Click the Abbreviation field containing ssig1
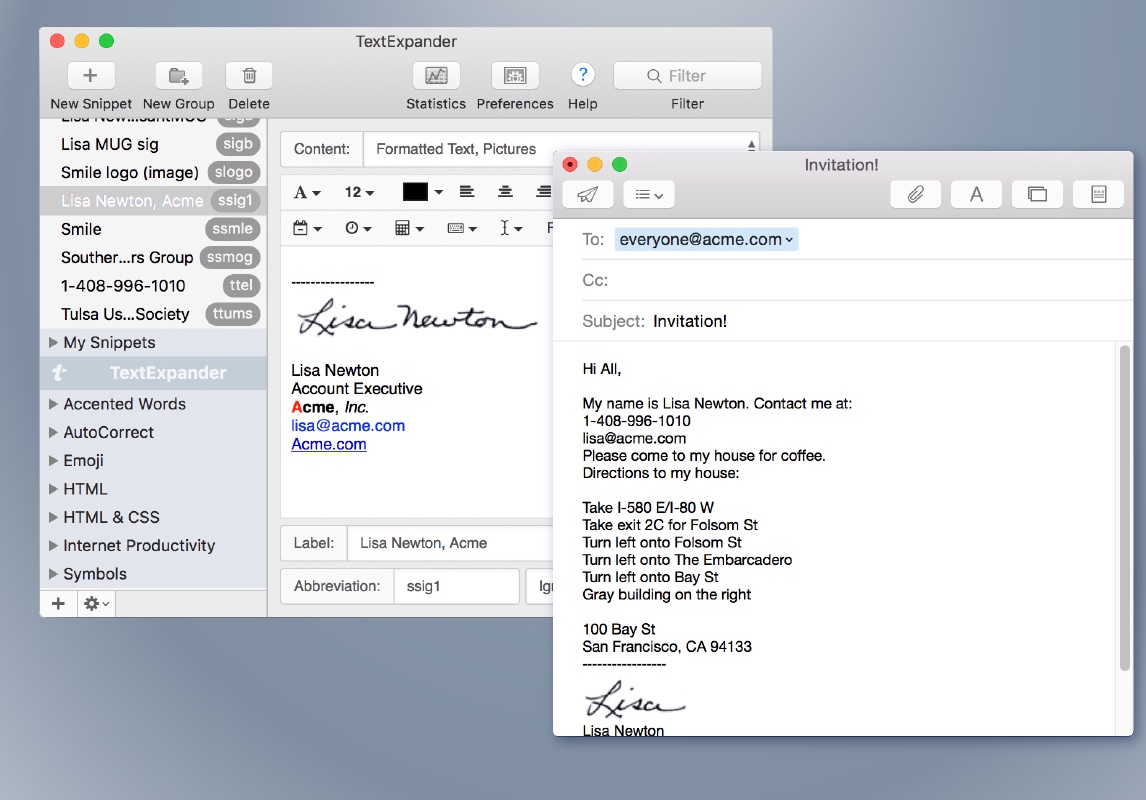1146x800 pixels. click(x=456, y=586)
